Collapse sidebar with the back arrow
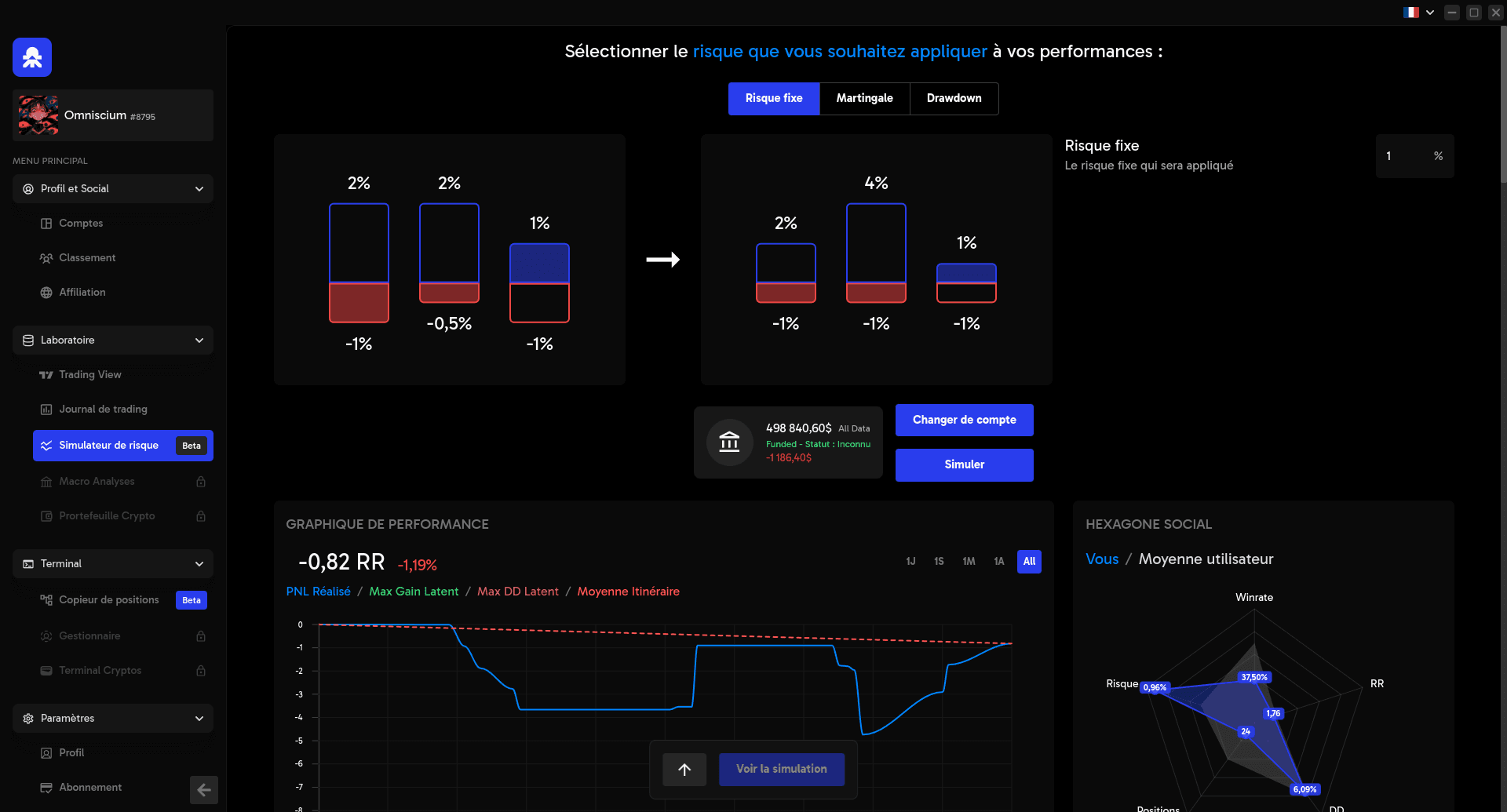Screen dimensions: 1507x812 pos(203,789)
